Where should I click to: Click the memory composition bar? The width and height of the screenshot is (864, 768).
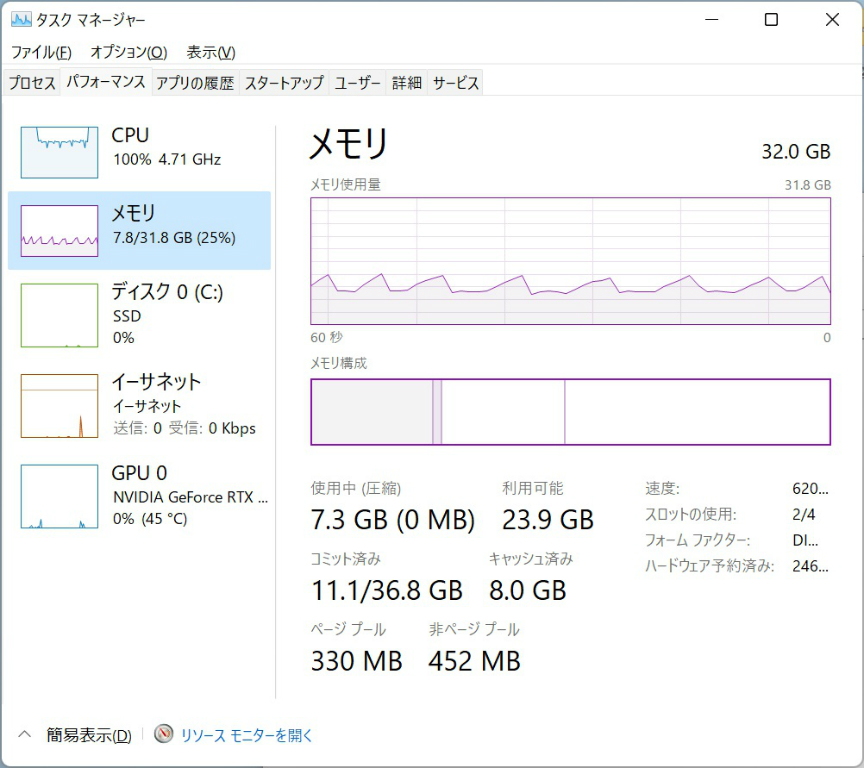point(570,411)
